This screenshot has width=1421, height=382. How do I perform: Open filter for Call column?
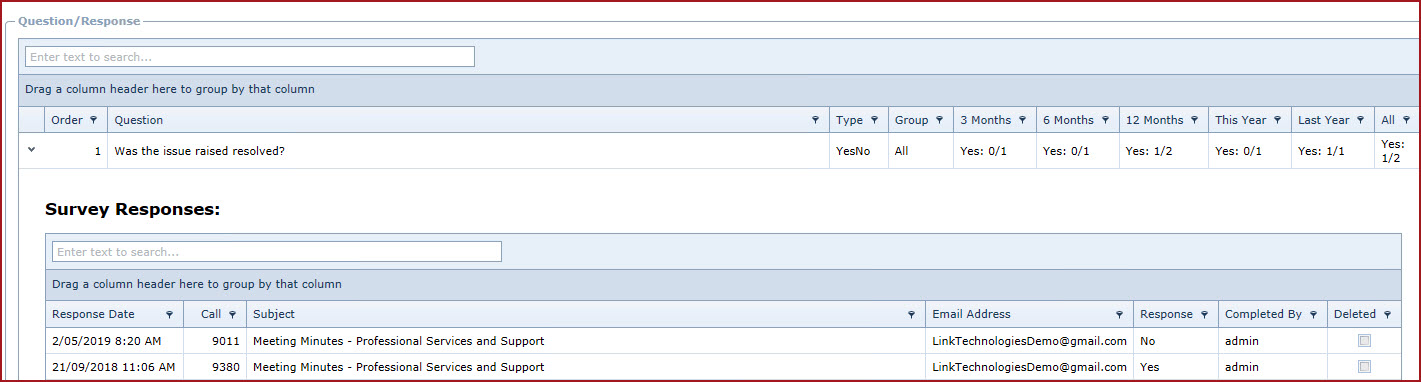pos(232,314)
